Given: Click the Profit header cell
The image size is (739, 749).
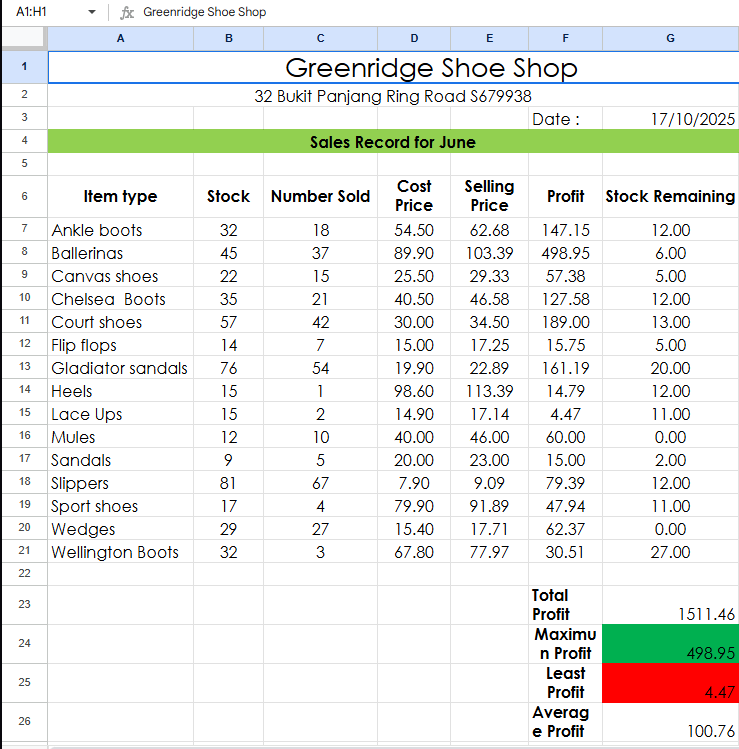Looking at the screenshot, I should point(565,196).
